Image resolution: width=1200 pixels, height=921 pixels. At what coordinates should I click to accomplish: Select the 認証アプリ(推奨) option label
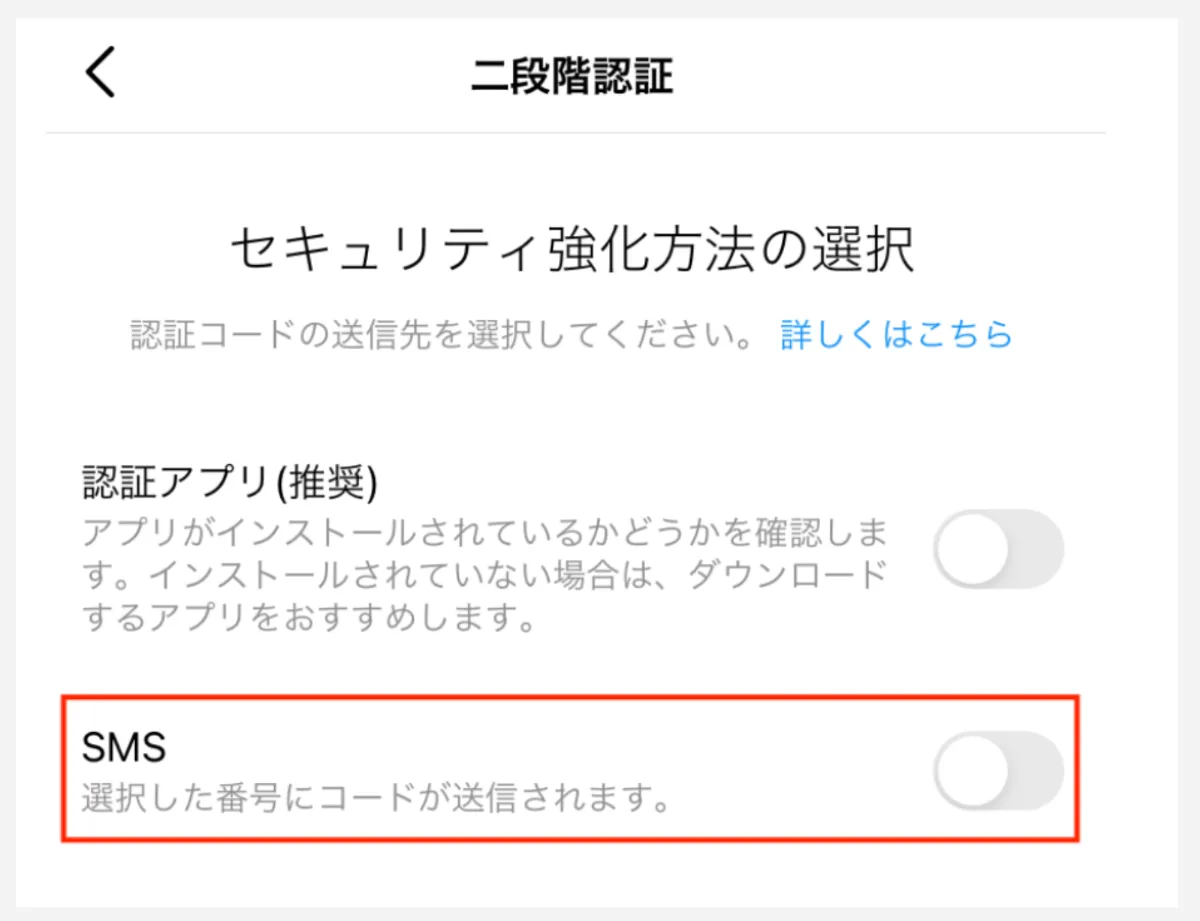(229, 486)
